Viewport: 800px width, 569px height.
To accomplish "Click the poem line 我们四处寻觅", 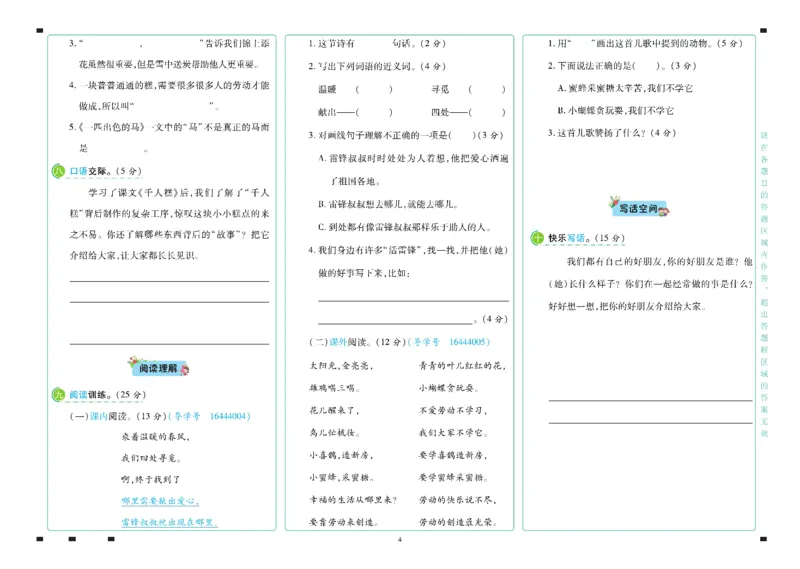I will coord(151,458).
